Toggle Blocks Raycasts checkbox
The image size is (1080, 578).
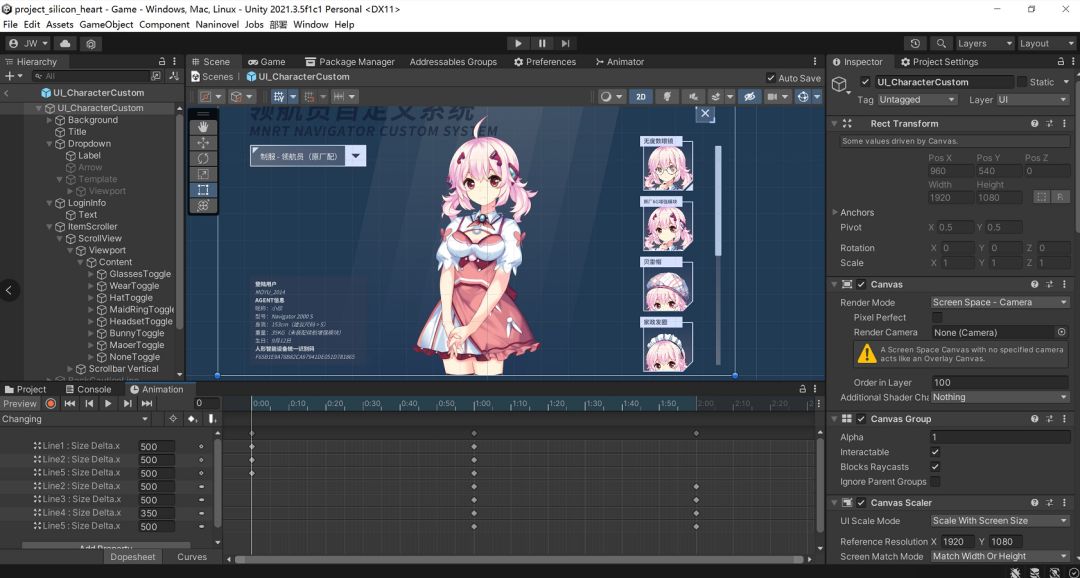tap(935, 467)
